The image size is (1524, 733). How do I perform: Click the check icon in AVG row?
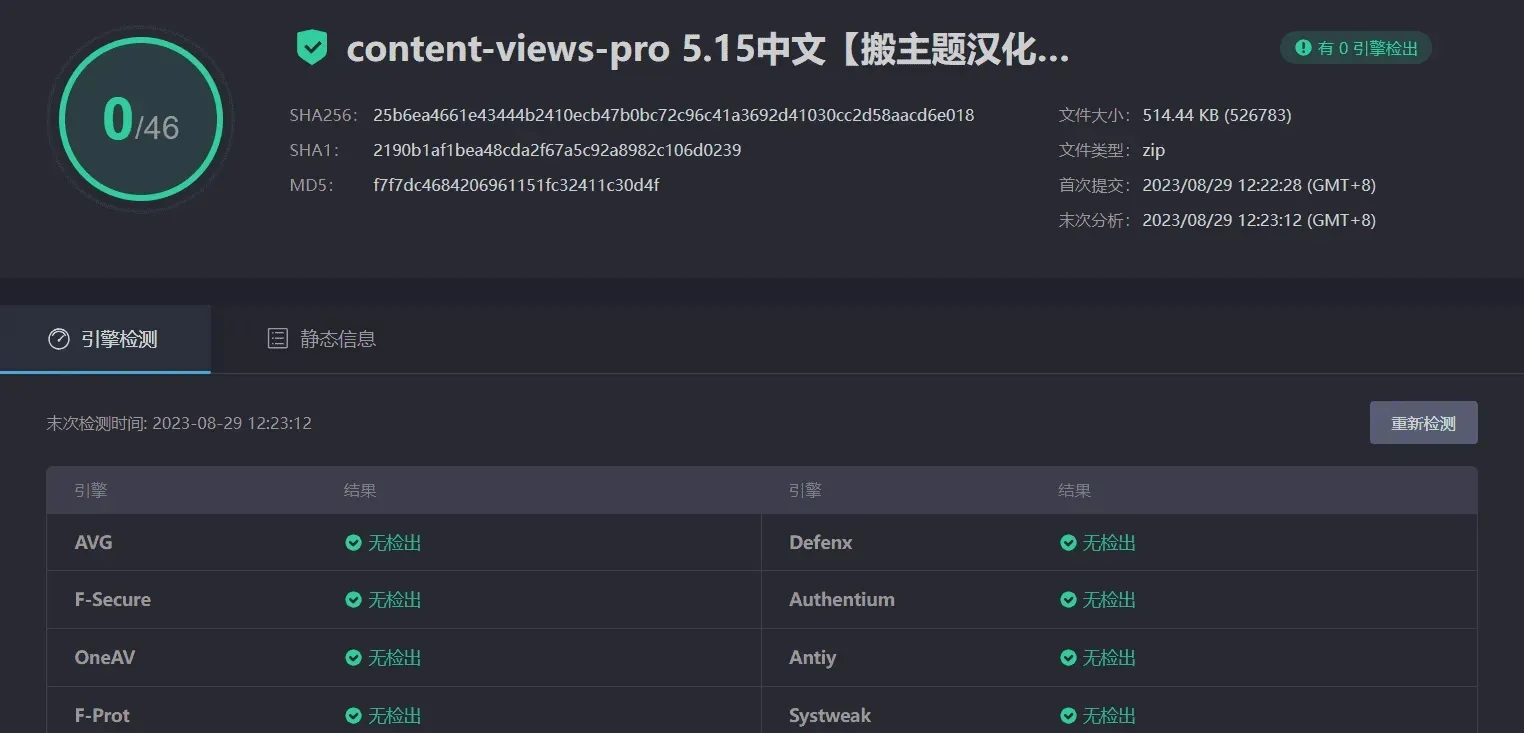point(353,543)
